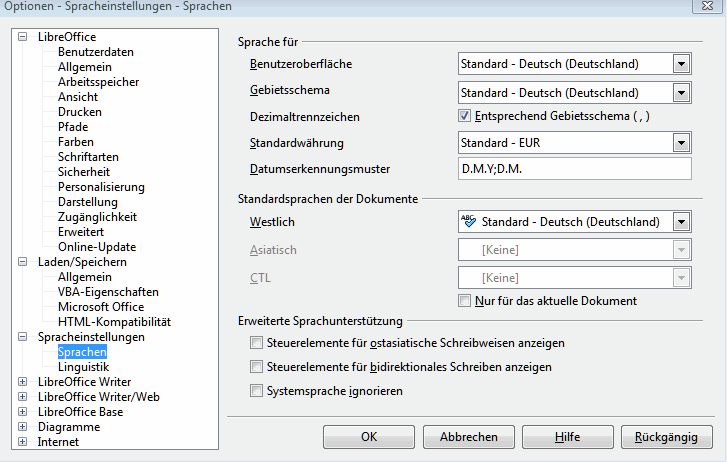The image size is (727, 462).
Task: Select Benutzerdaten in the tree
Action: click(96, 52)
